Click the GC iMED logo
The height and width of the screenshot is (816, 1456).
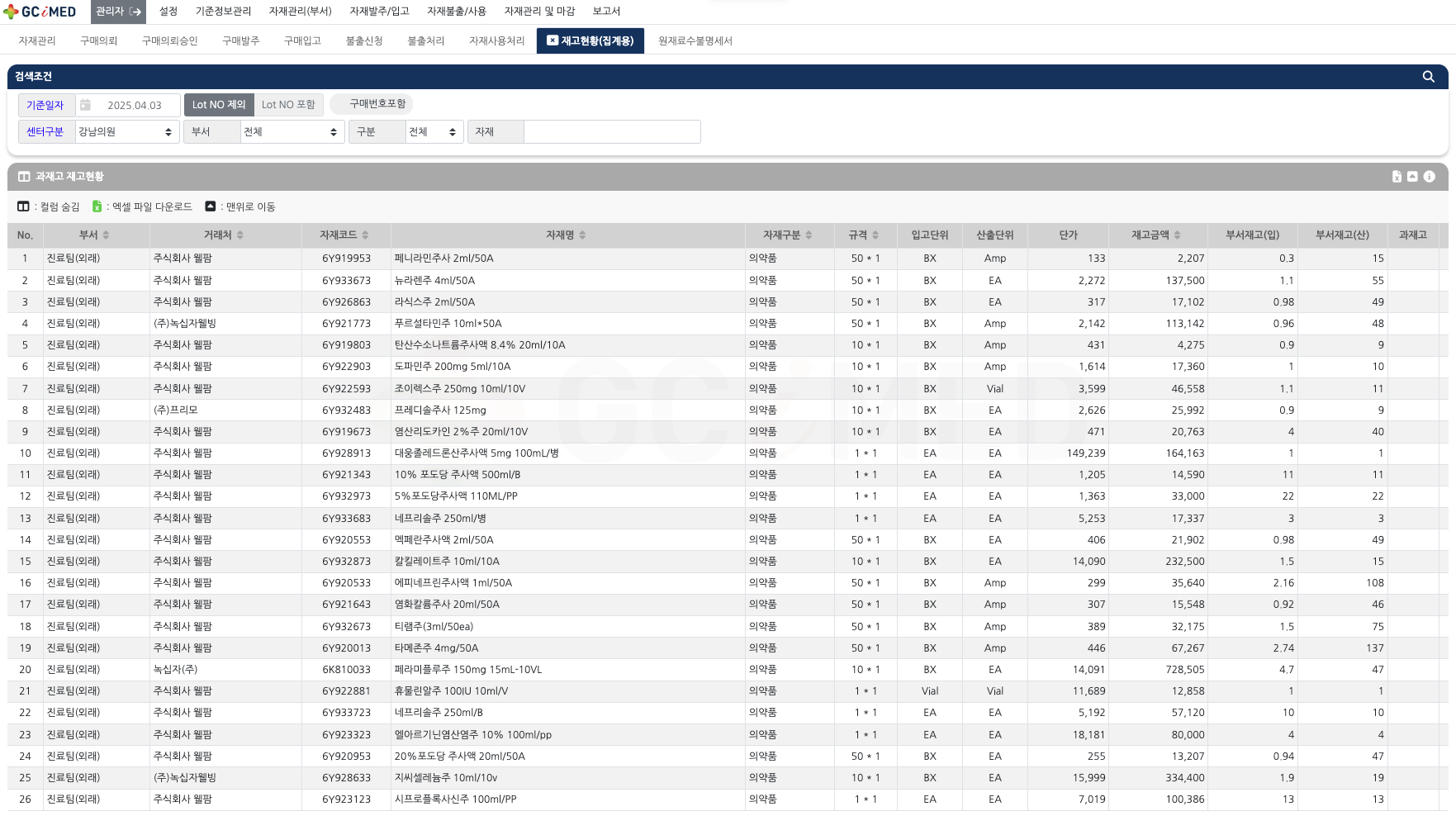(40, 12)
